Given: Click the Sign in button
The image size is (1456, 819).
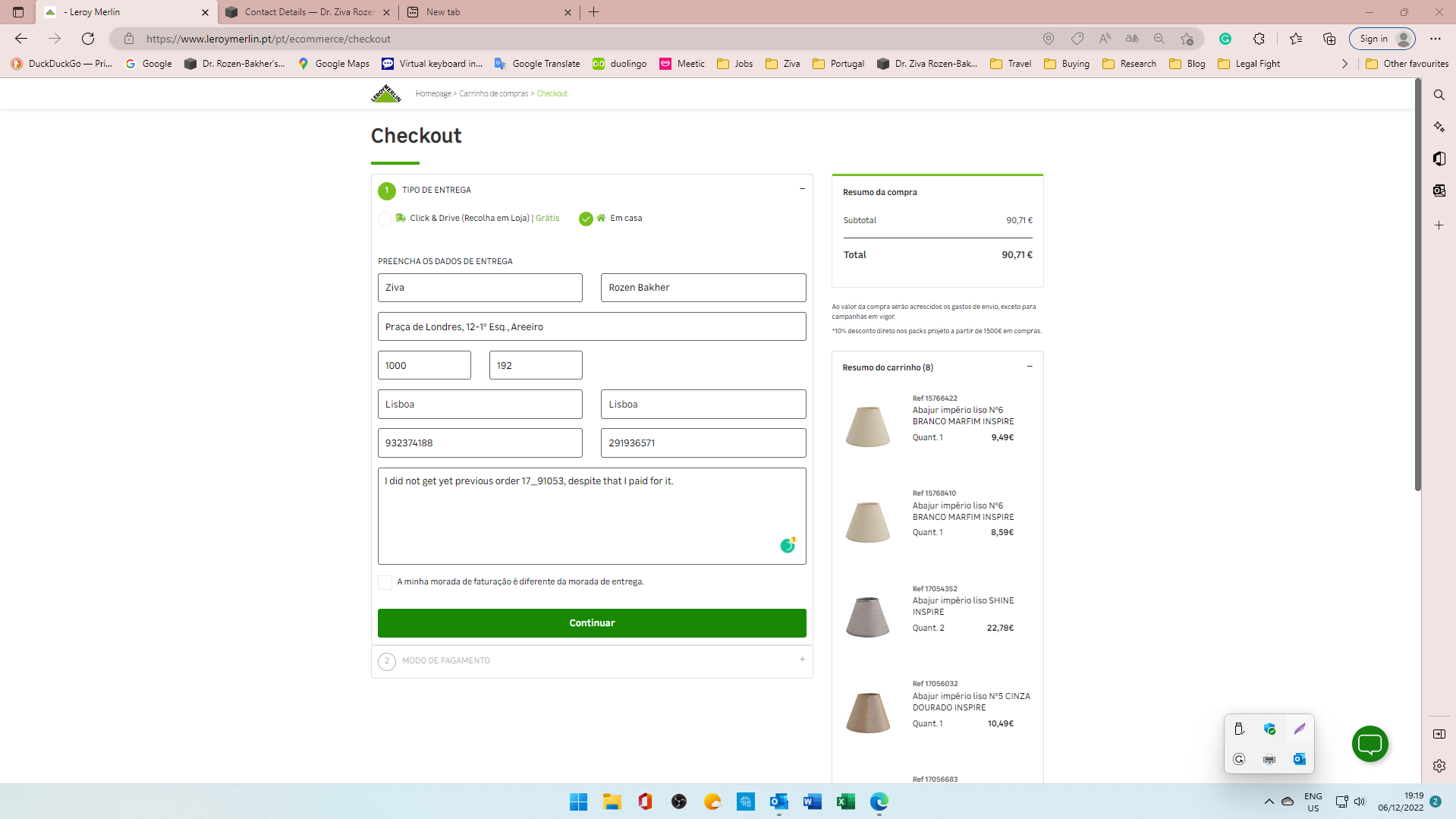Looking at the screenshot, I should click(x=1382, y=39).
